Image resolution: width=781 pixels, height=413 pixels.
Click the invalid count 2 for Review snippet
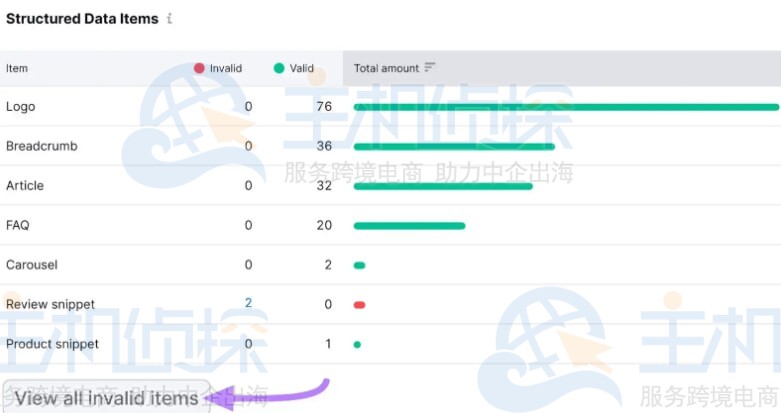(248, 303)
